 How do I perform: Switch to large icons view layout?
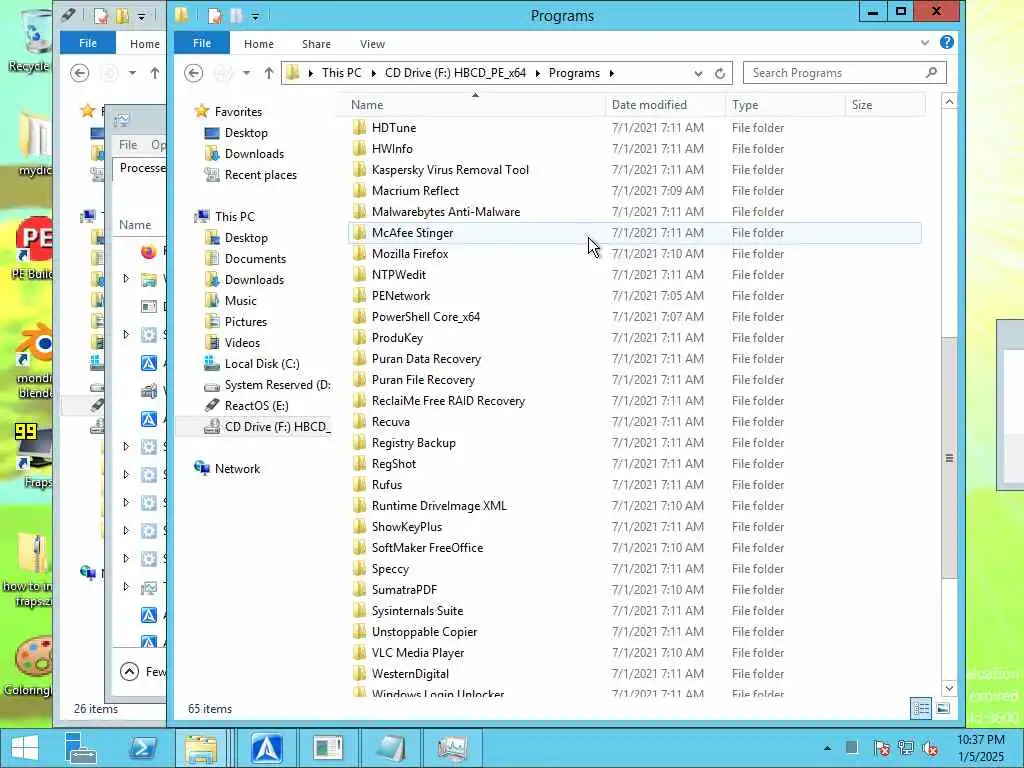942,709
